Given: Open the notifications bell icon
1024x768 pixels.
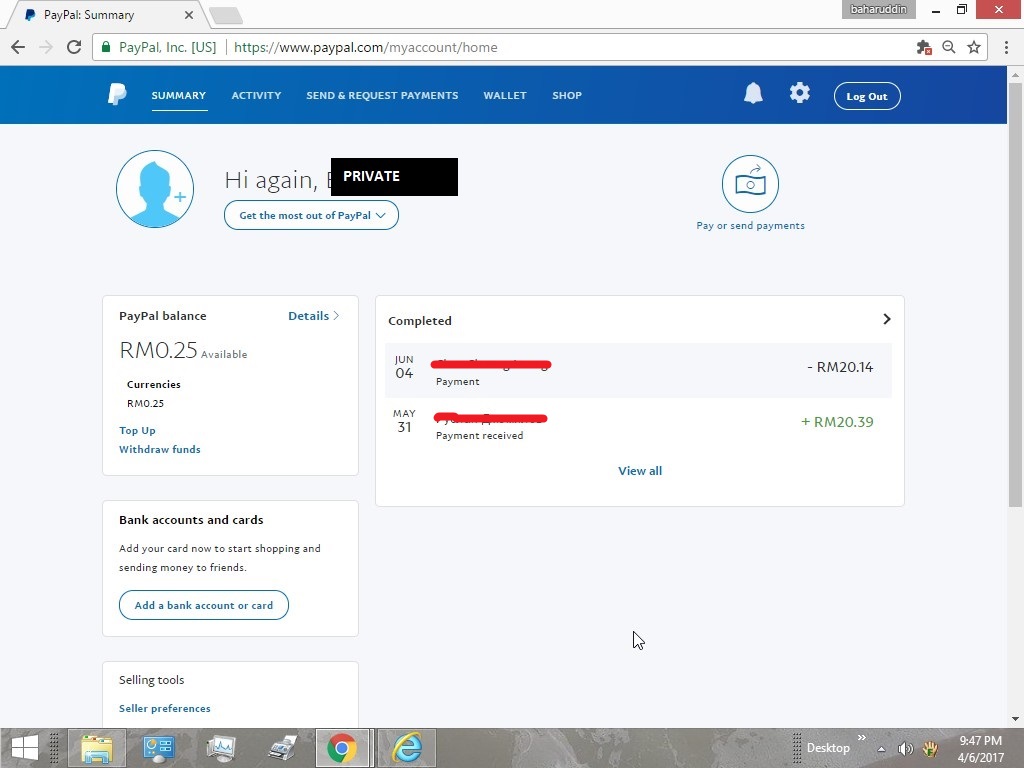Looking at the screenshot, I should [753, 93].
